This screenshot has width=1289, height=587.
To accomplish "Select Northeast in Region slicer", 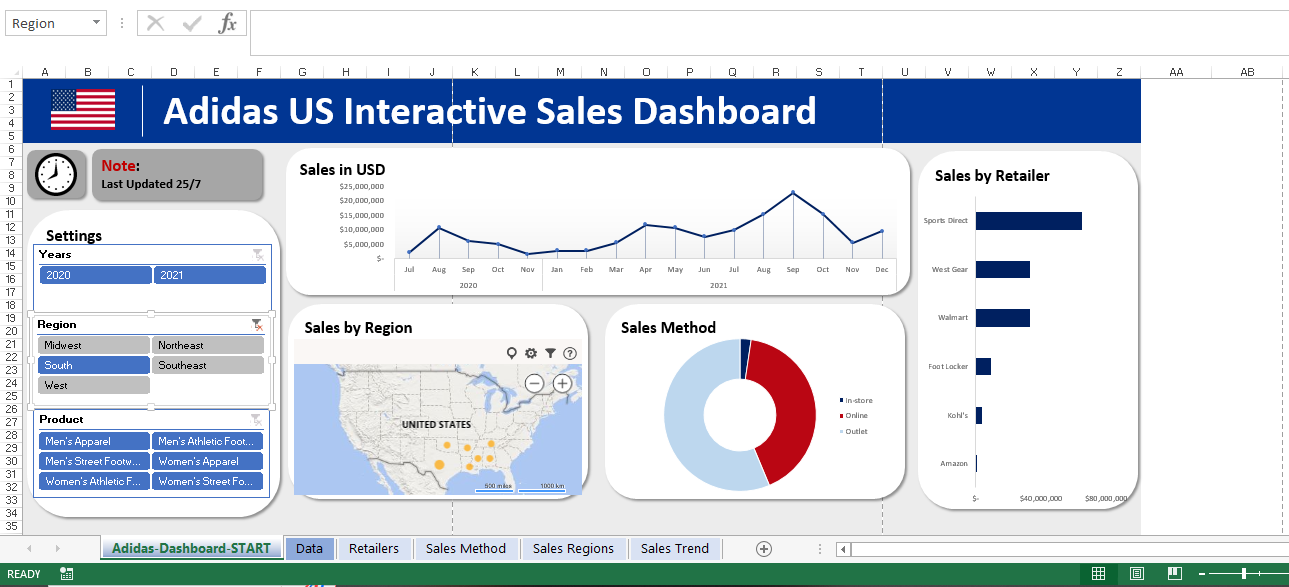I will [x=208, y=345].
